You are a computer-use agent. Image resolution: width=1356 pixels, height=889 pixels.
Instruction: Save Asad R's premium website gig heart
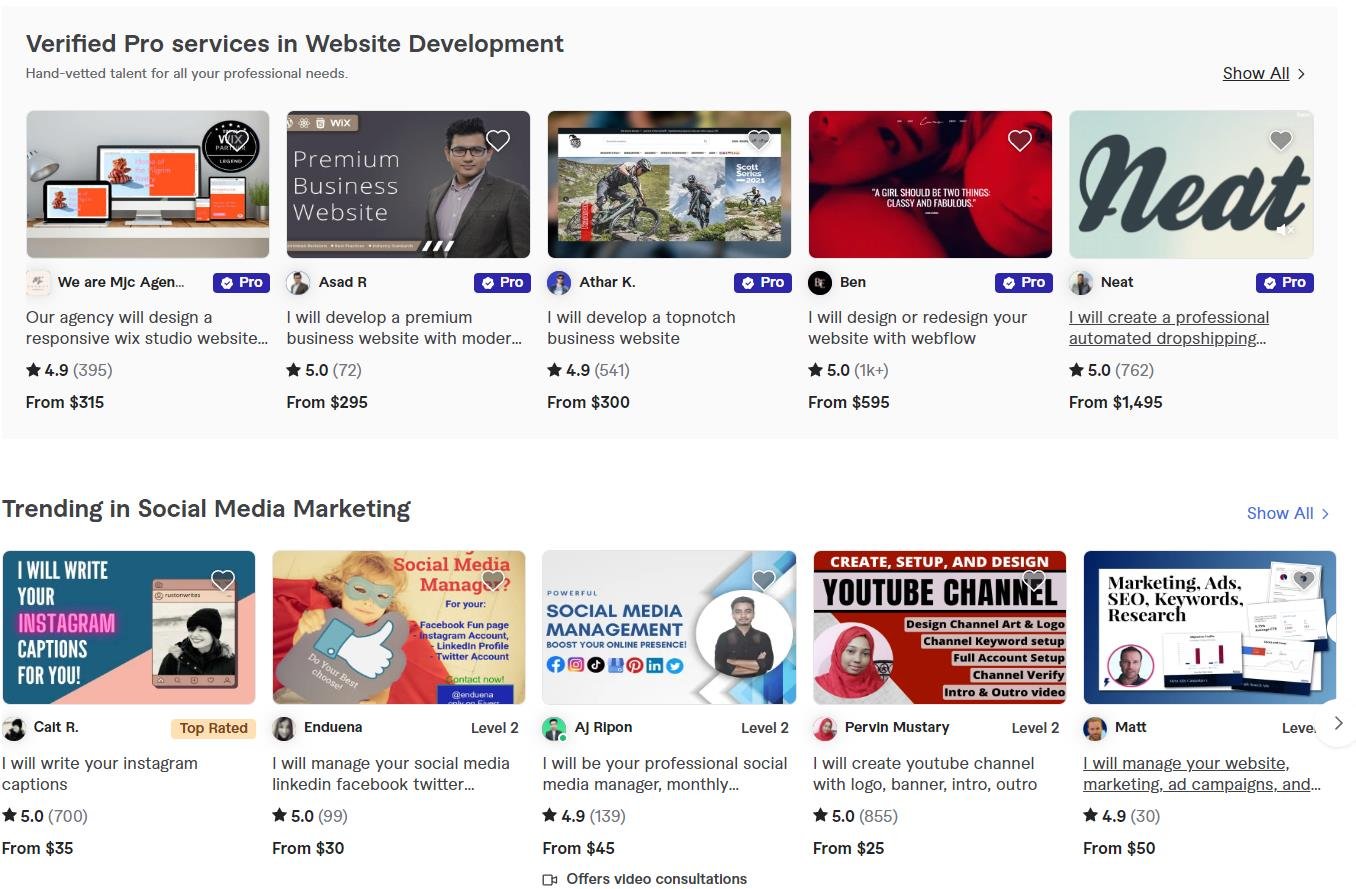pyautogui.click(x=498, y=140)
